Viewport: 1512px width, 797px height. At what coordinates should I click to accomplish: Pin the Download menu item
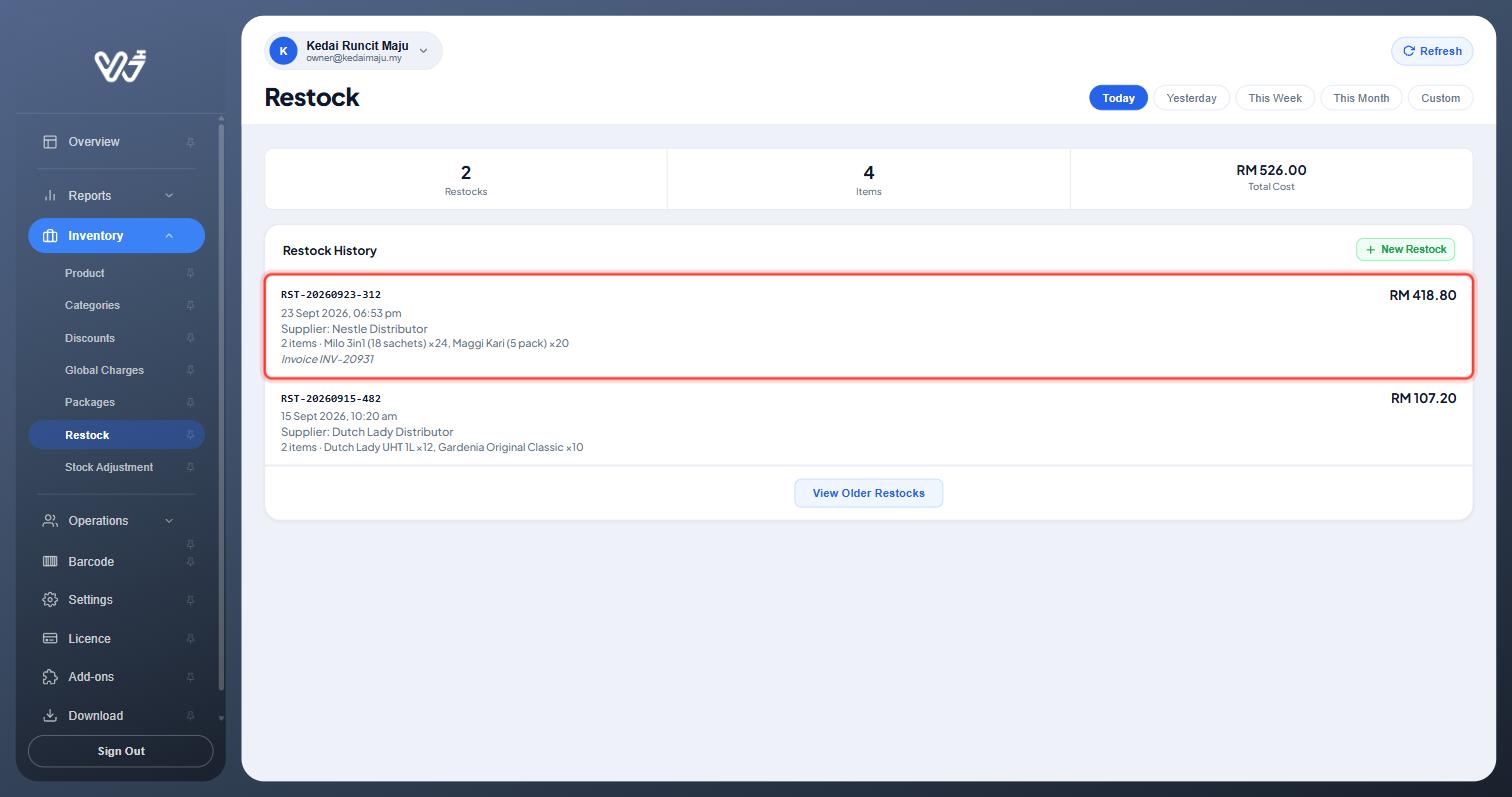(x=190, y=716)
